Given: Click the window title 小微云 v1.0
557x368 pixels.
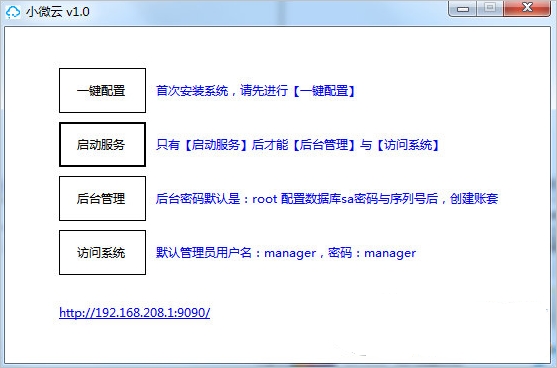Looking at the screenshot, I should coord(57,12).
